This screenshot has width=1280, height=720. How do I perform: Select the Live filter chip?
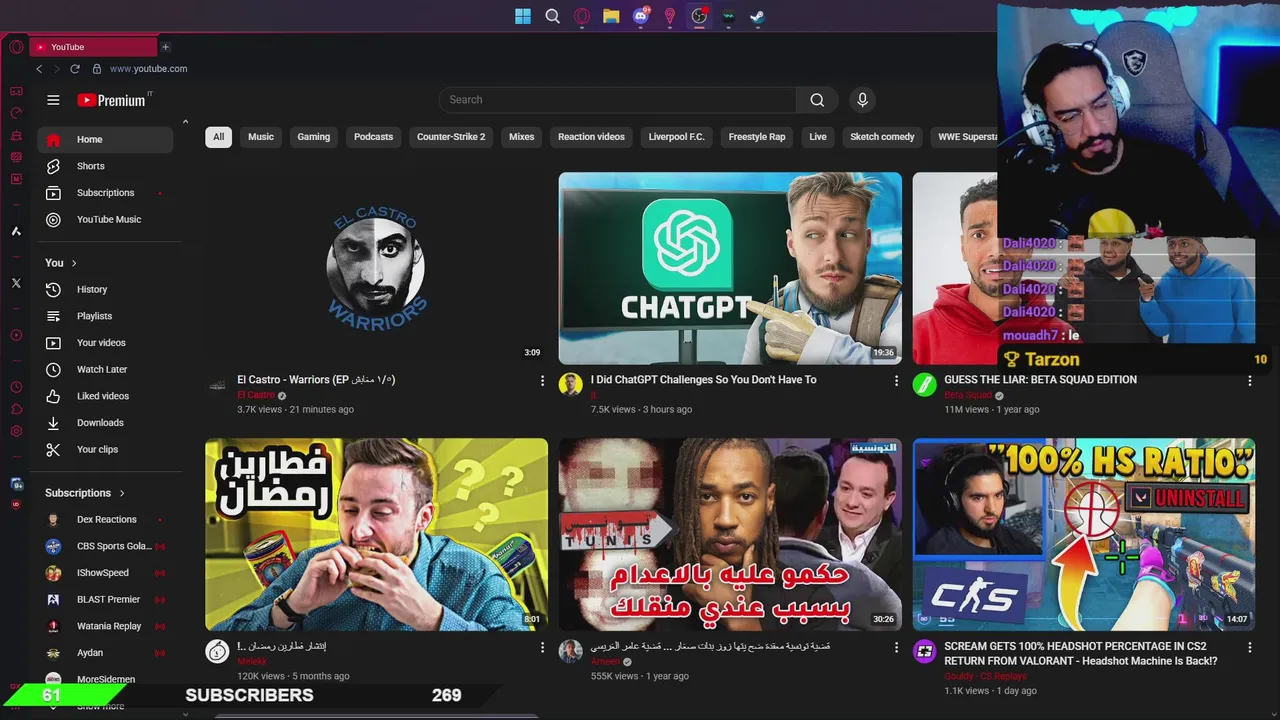coord(818,137)
